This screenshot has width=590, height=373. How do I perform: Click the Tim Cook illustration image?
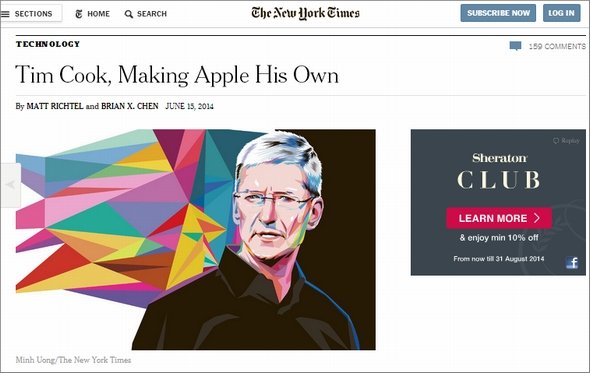196,239
